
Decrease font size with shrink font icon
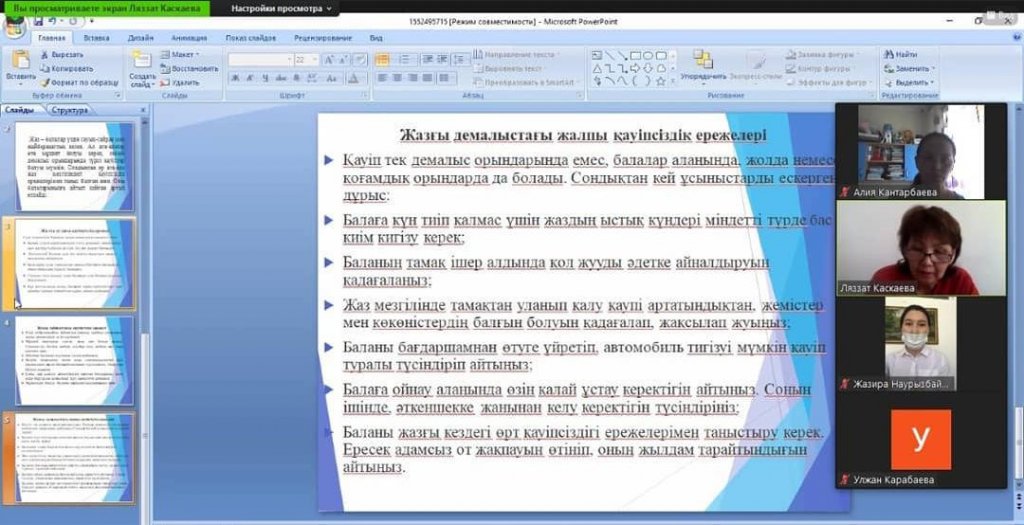[344, 59]
